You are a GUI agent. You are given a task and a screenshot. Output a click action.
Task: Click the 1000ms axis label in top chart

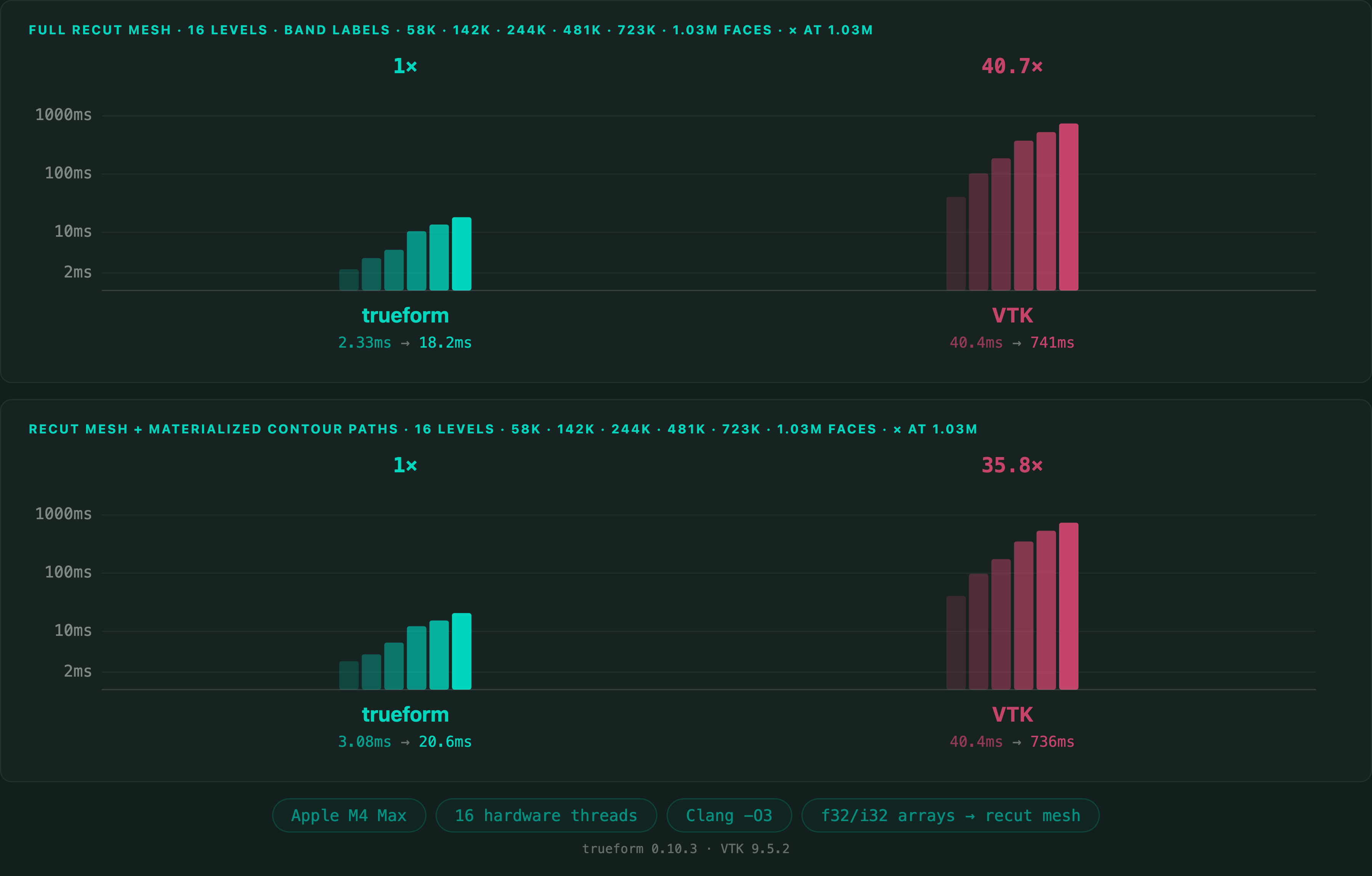click(x=63, y=115)
